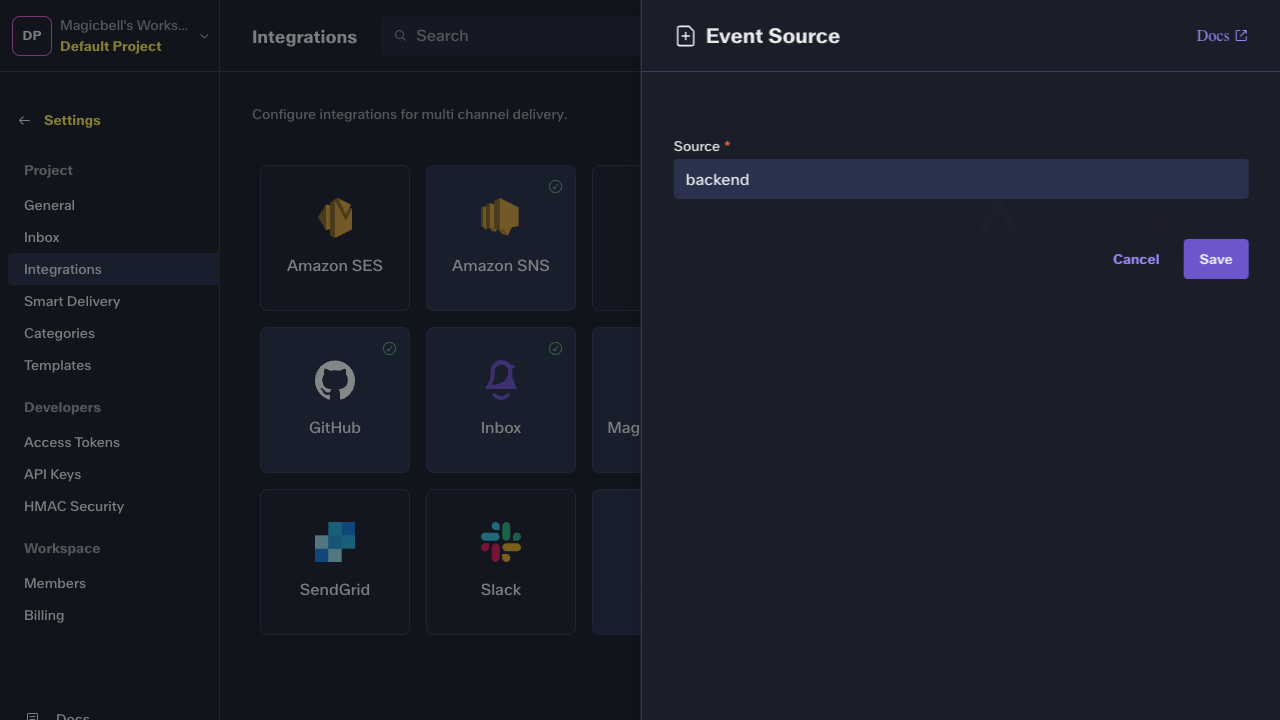This screenshot has width=1280, height=720.
Task: Click GitHub card enabled checkmark
Action: pos(389,349)
